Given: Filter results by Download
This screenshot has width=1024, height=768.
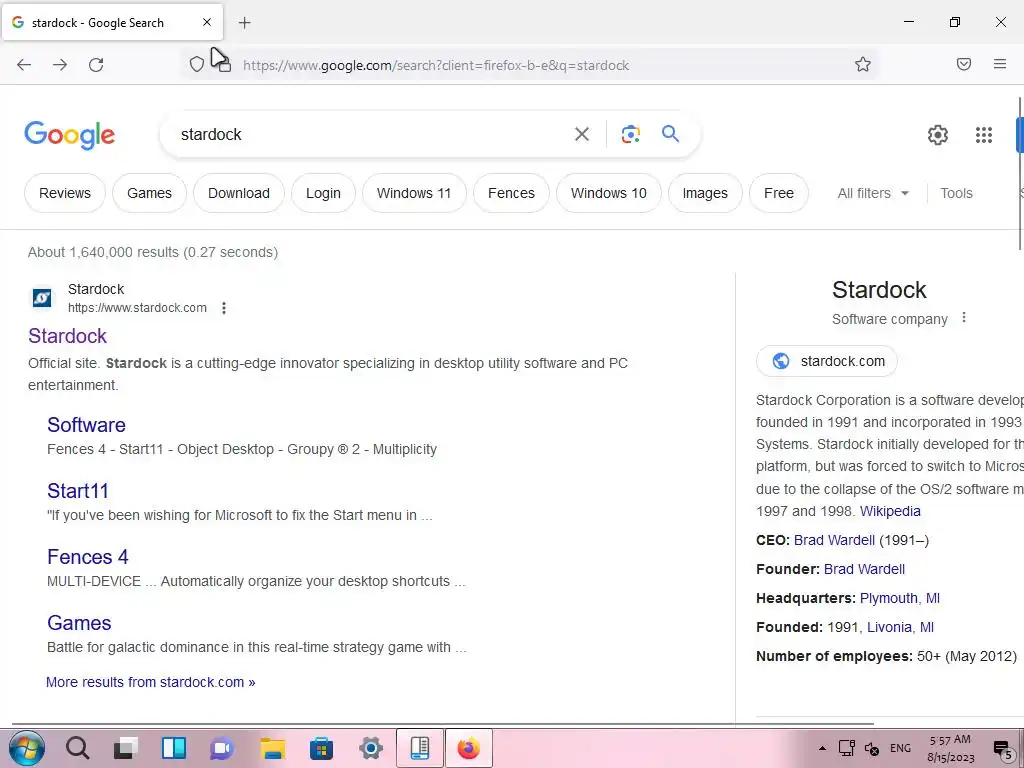Looking at the screenshot, I should (x=239, y=193).
